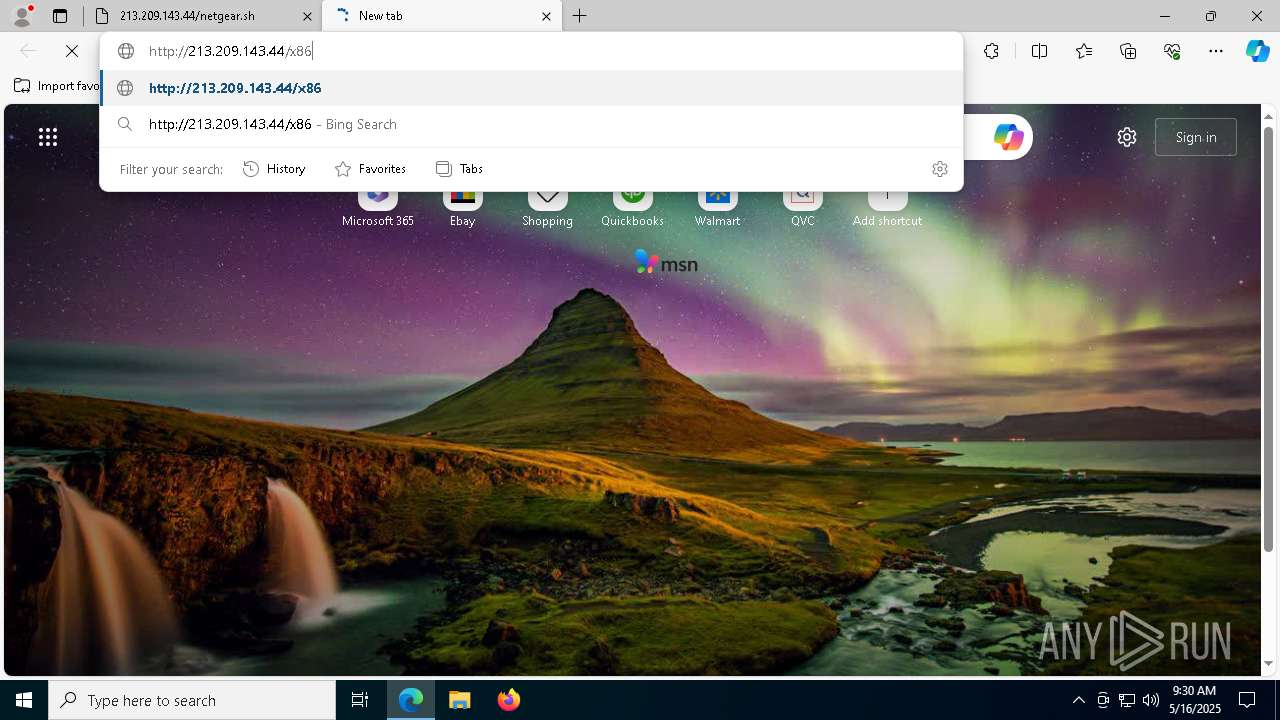Open the volume speaker icon
The width and height of the screenshot is (1280, 720).
coord(1151,700)
